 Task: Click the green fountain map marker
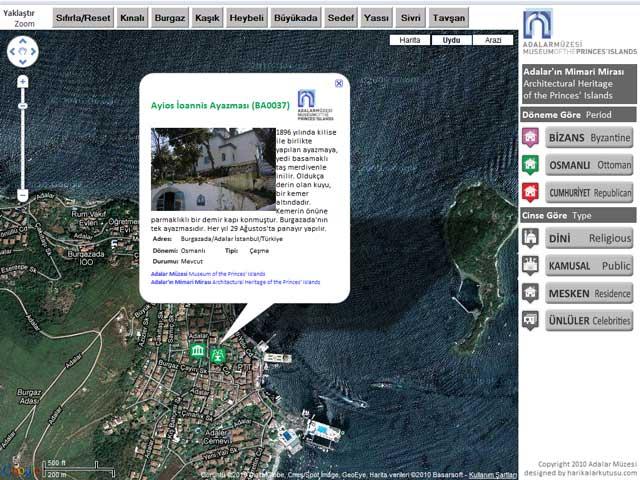(218, 353)
